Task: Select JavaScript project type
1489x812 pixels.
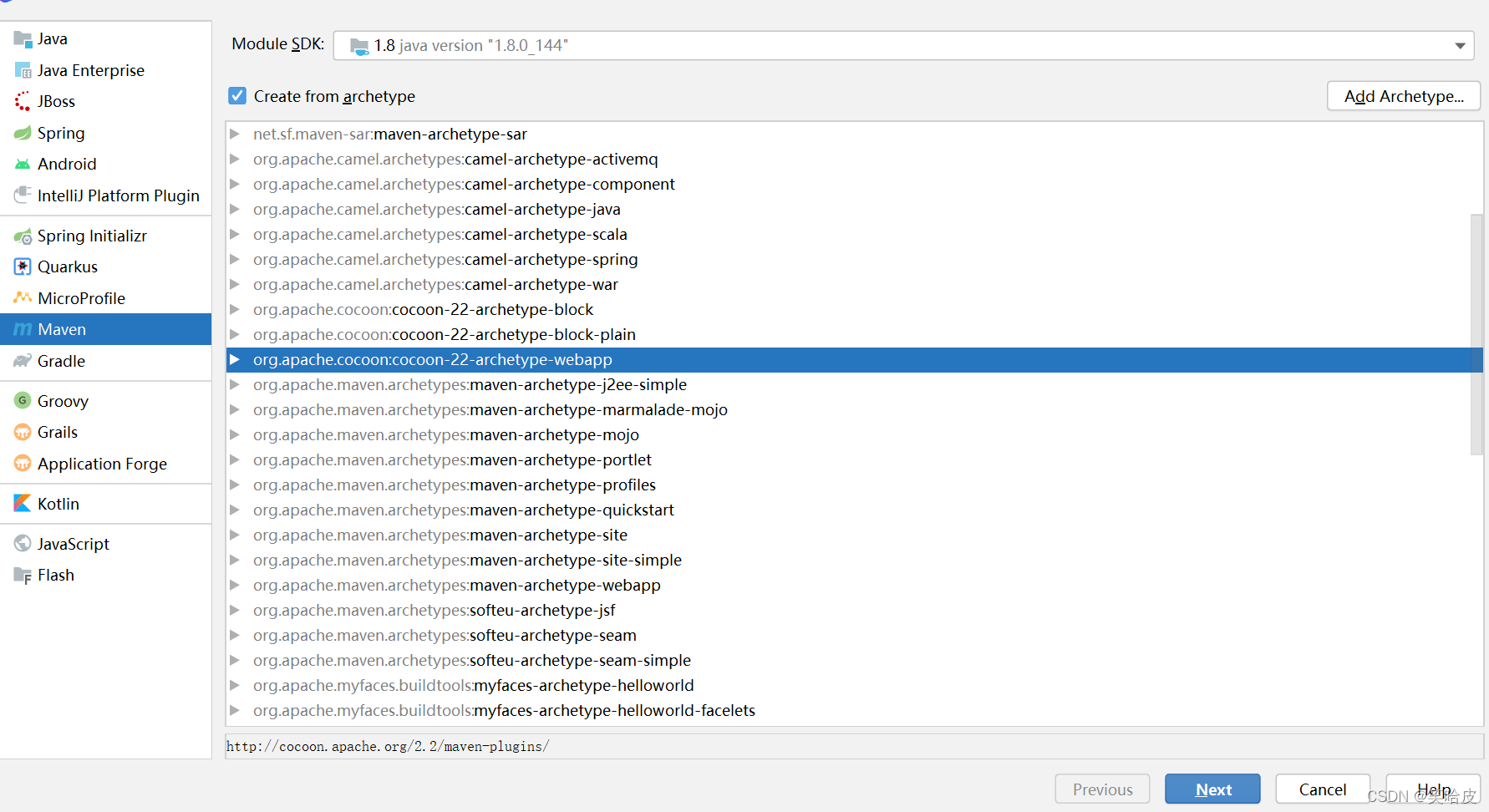Action: 106,544
